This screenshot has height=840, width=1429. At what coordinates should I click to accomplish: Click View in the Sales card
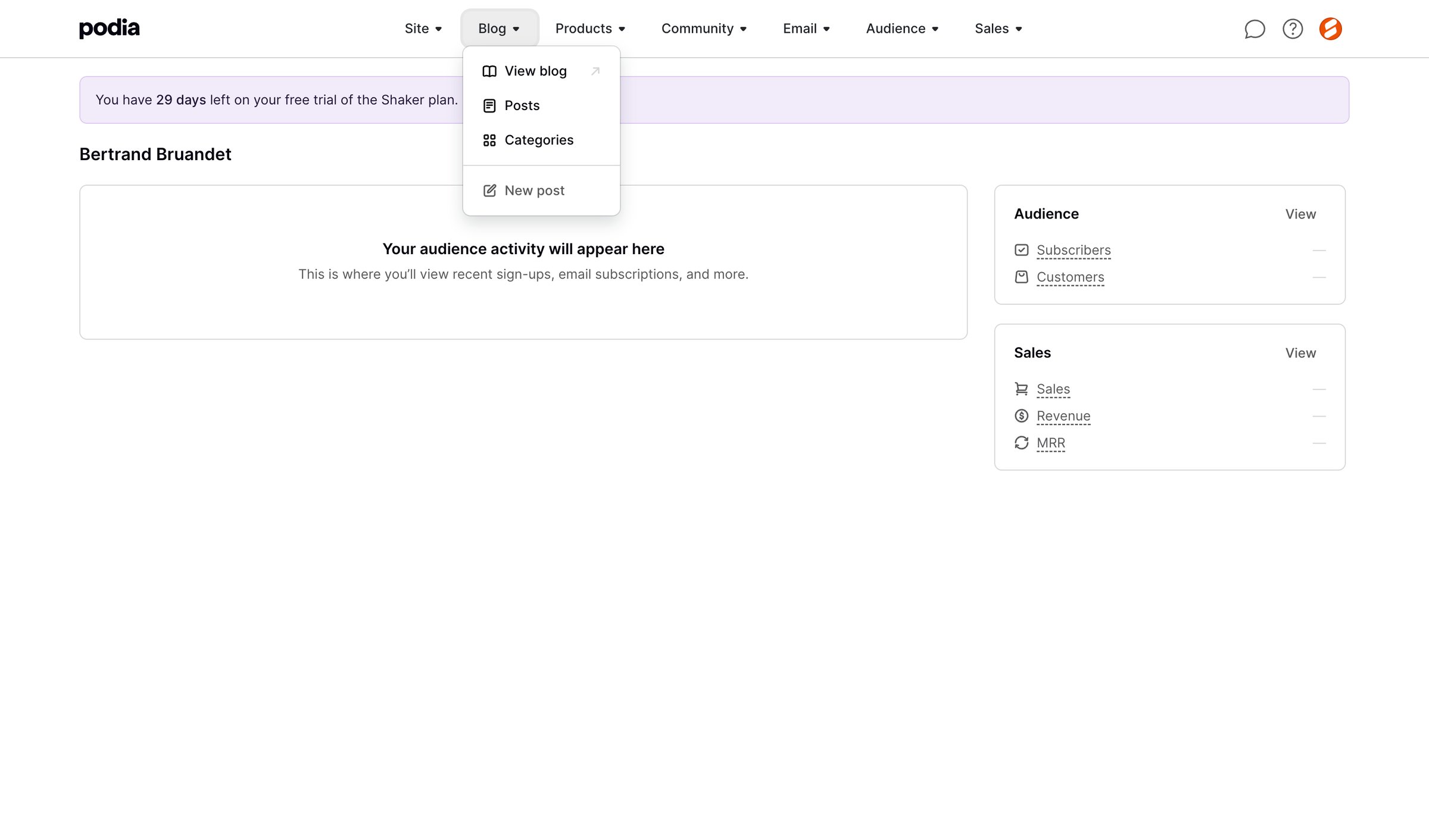pyautogui.click(x=1300, y=353)
